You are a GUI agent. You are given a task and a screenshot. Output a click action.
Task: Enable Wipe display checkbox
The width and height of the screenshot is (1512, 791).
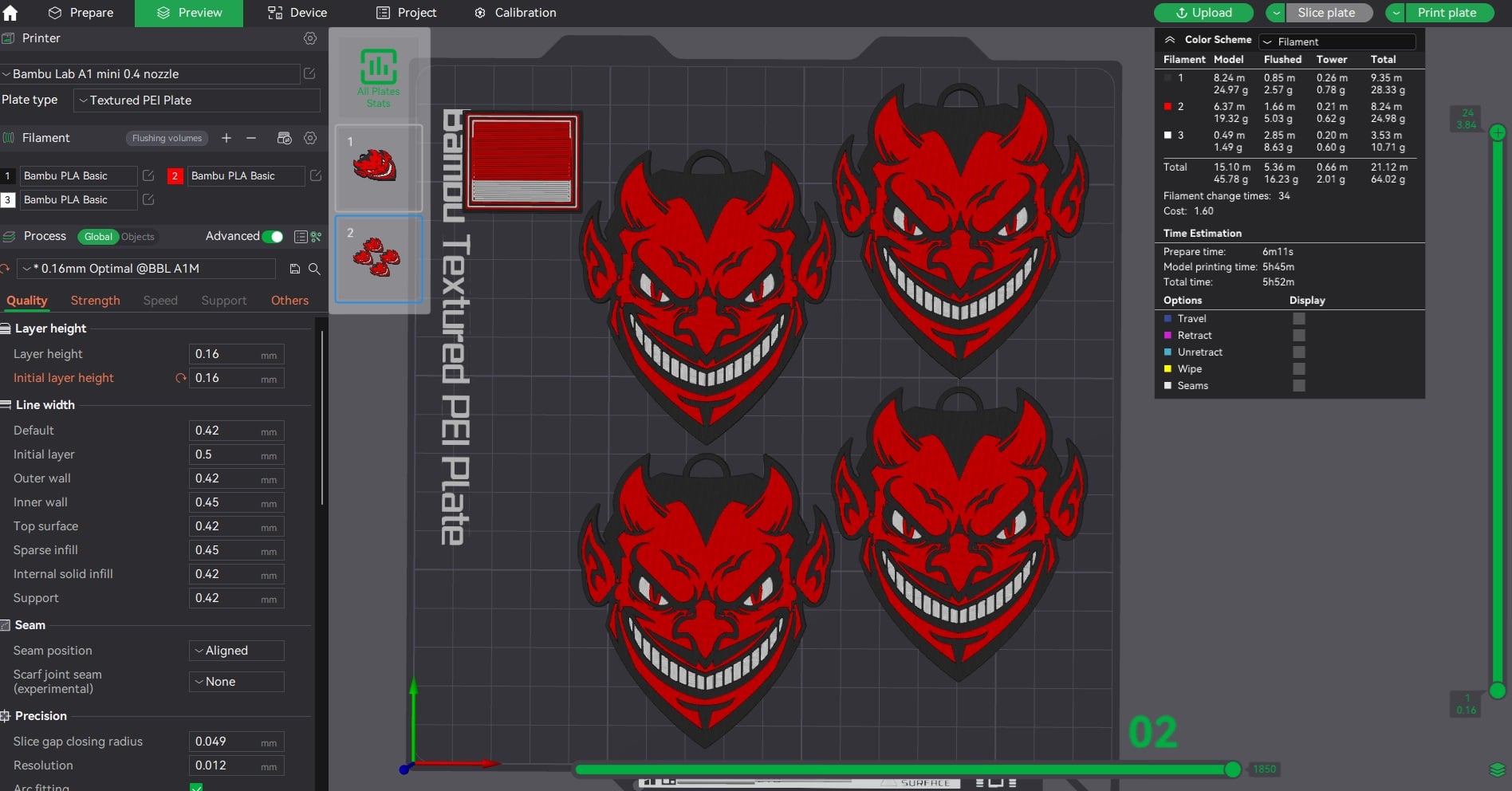[1299, 368]
